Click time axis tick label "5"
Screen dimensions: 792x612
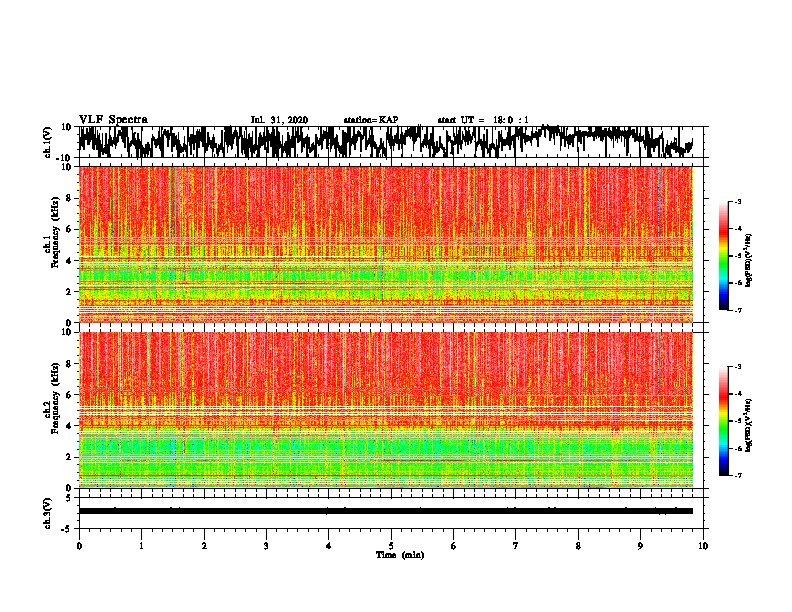tap(391, 546)
